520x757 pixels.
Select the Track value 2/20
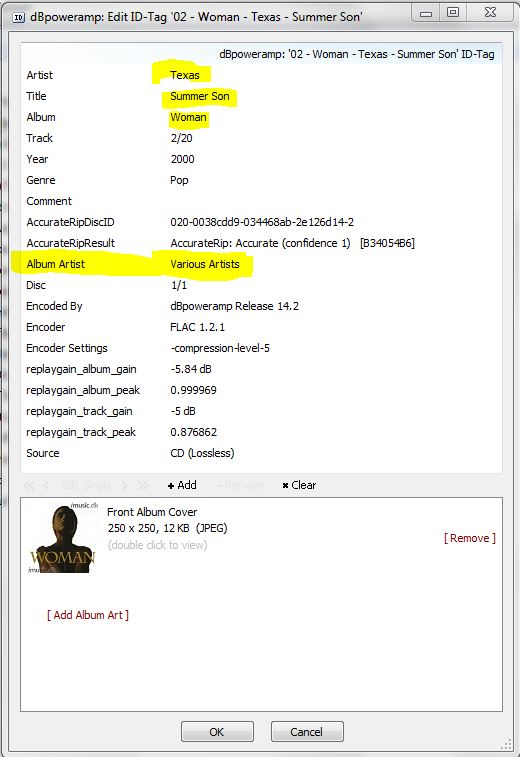tap(182, 138)
